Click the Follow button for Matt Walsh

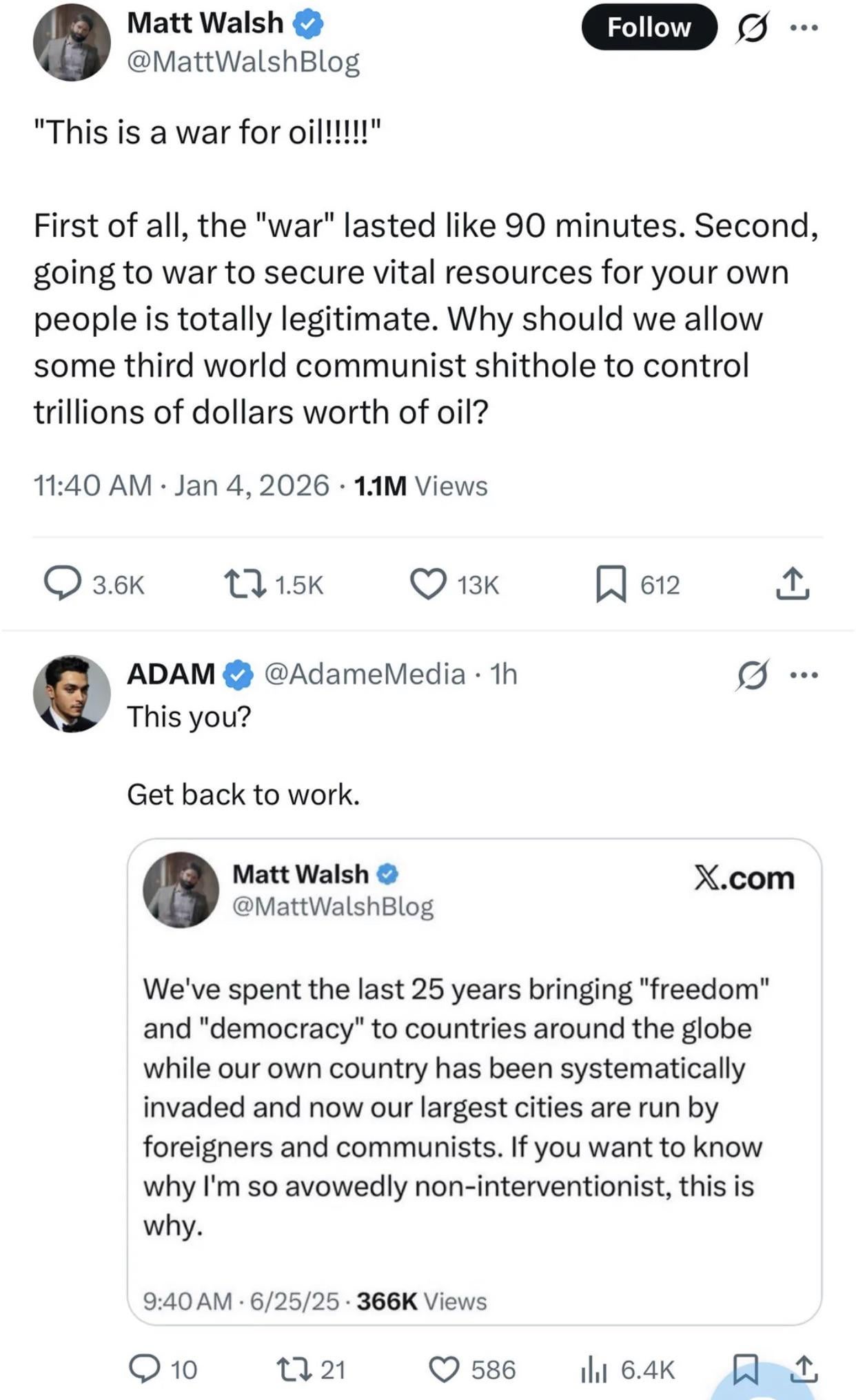[x=649, y=28]
